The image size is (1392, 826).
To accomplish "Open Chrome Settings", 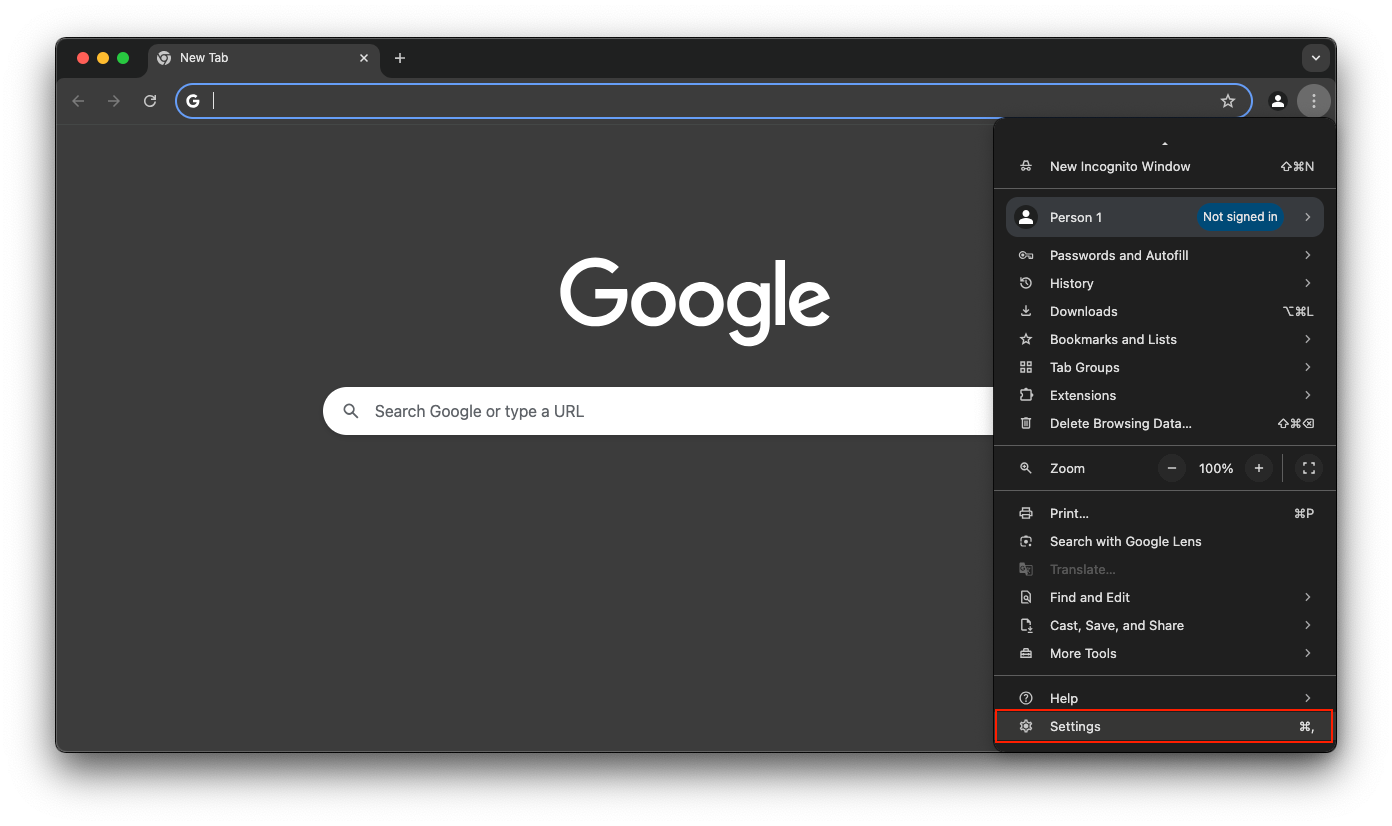I will 1075,726.
